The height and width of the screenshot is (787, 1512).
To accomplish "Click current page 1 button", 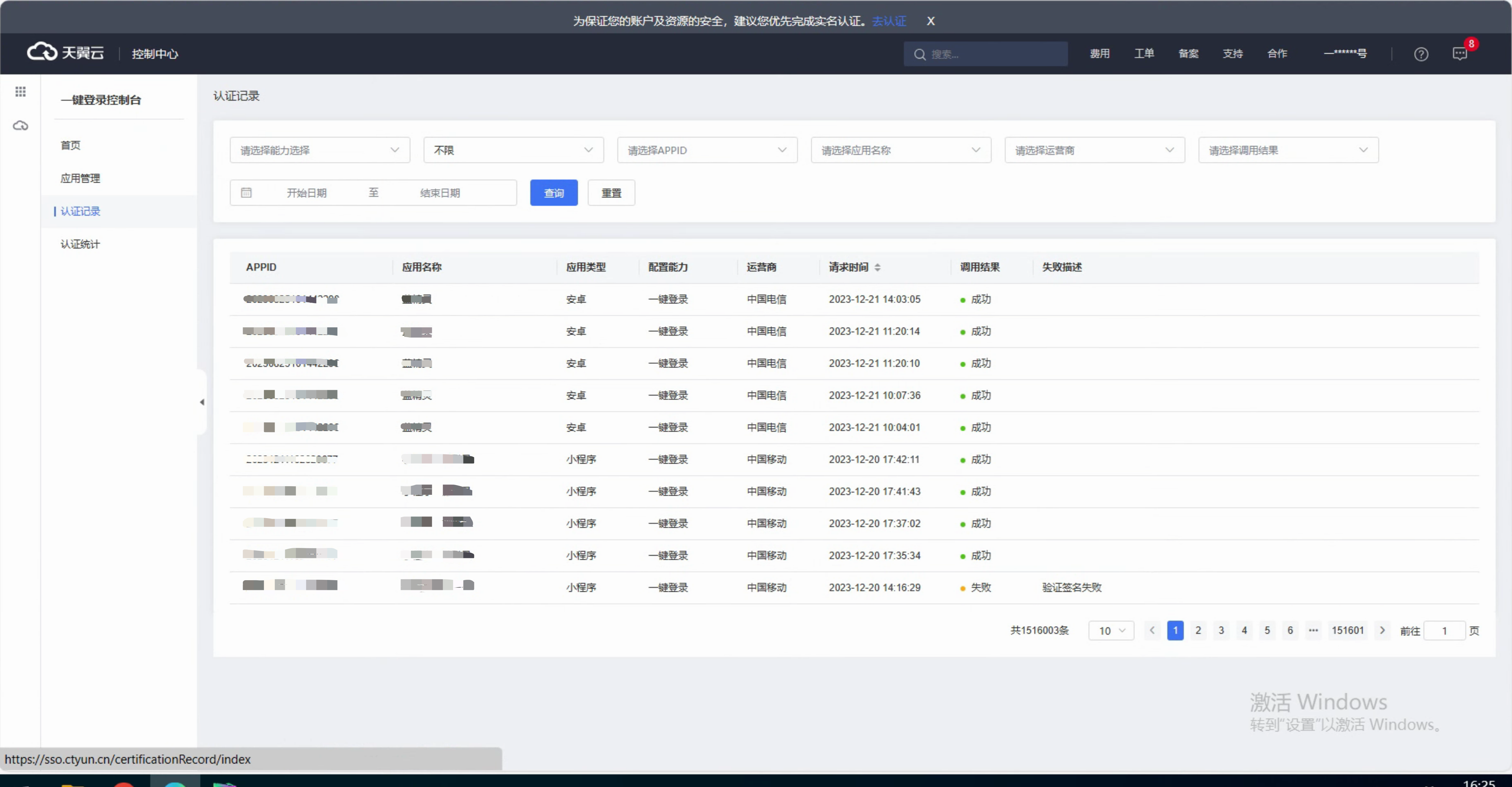I will [x=1175, y=630].
